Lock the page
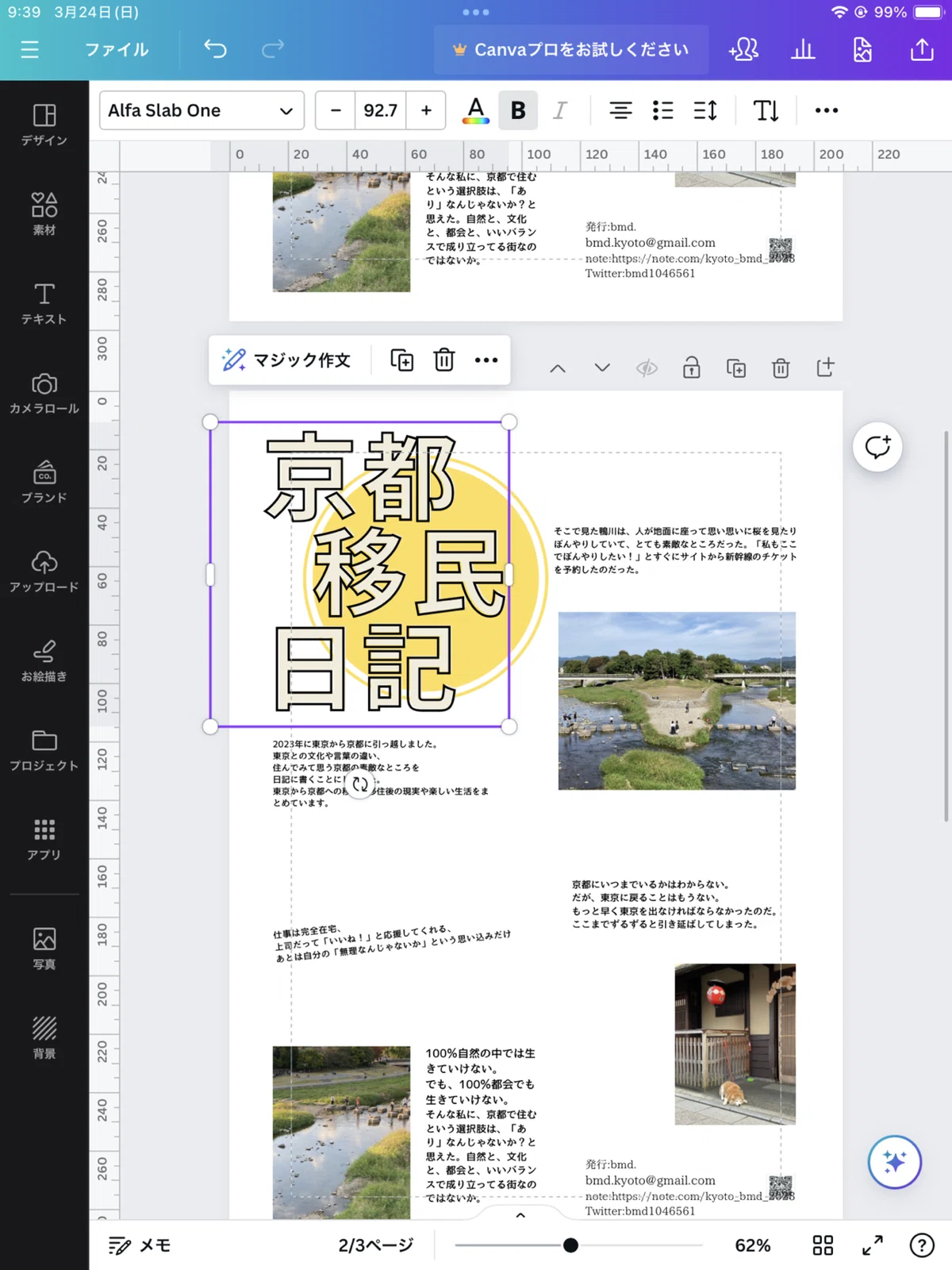This screenshot has height=1270, width=952. (692, 368)
